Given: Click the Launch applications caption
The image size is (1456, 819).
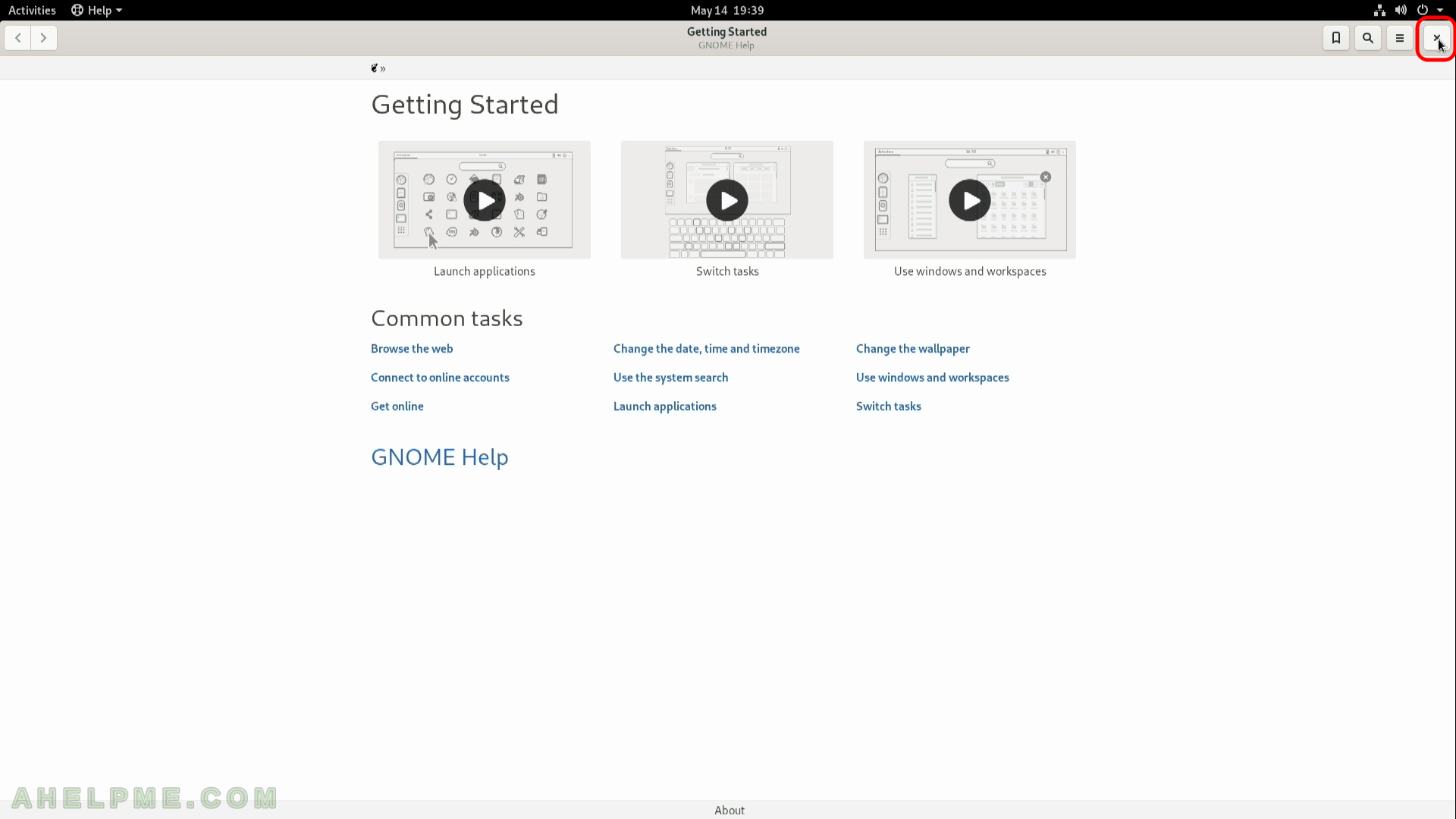Looking at the screenshot, I should pyautogui.click(x=485, y=271).
